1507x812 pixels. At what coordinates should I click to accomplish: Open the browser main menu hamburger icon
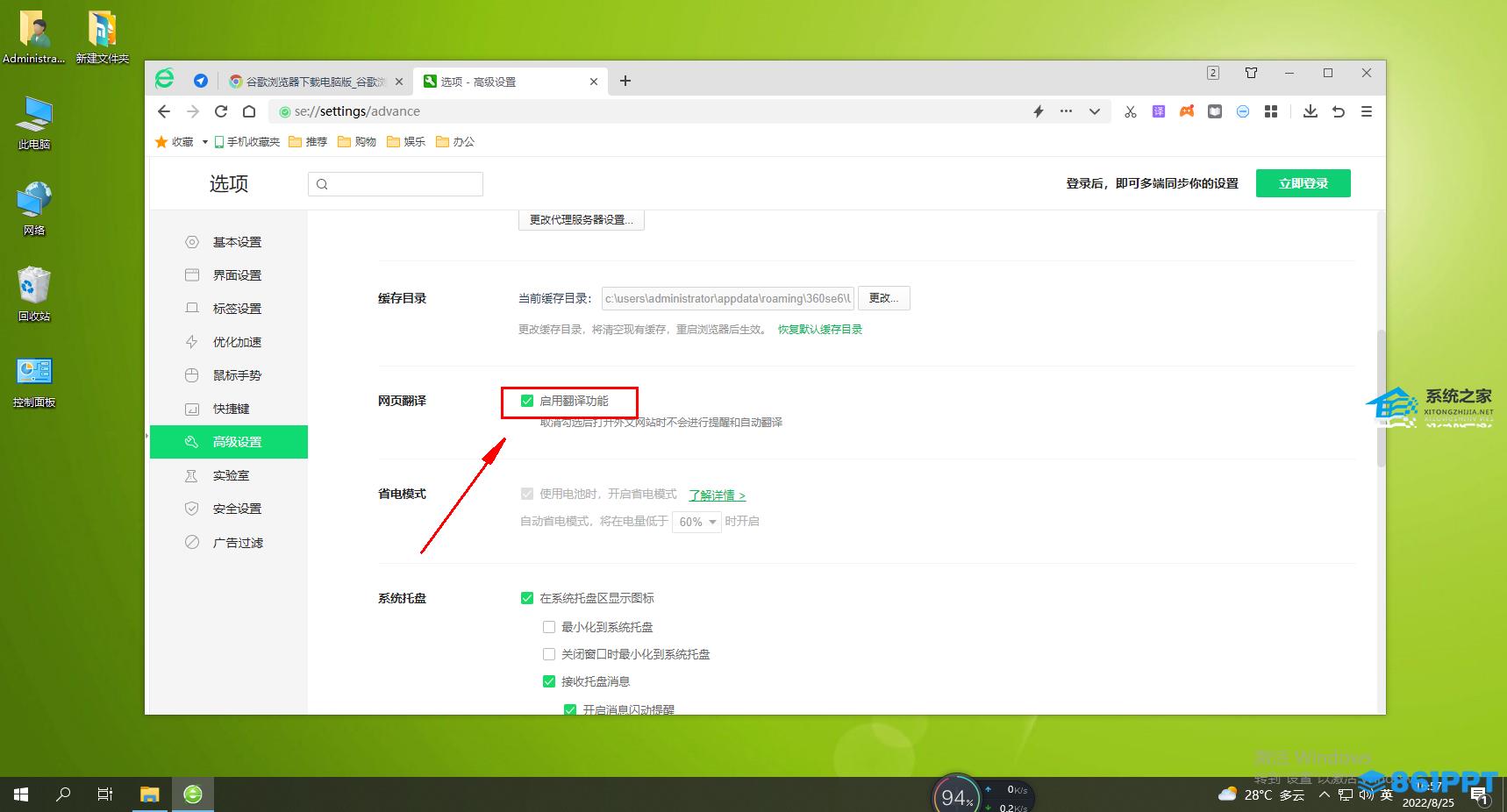[x=1366, y=111]
